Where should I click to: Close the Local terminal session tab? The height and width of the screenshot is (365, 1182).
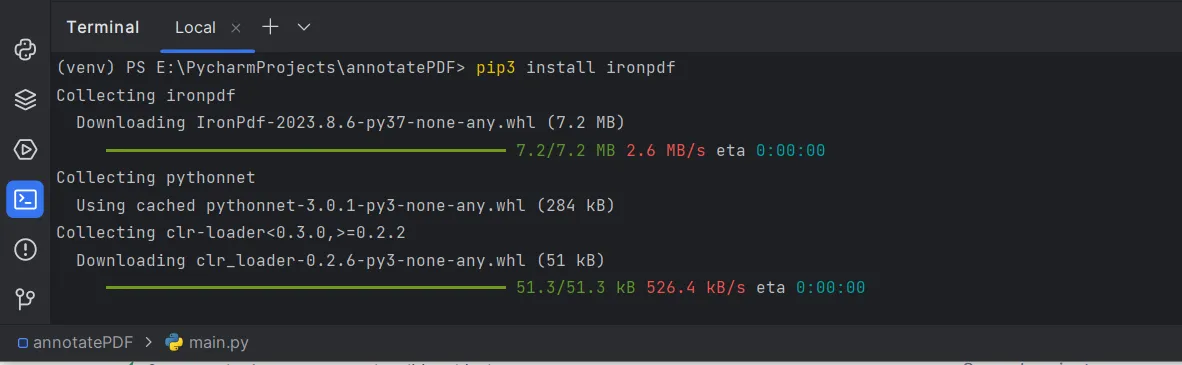click(x=235, y=28)
